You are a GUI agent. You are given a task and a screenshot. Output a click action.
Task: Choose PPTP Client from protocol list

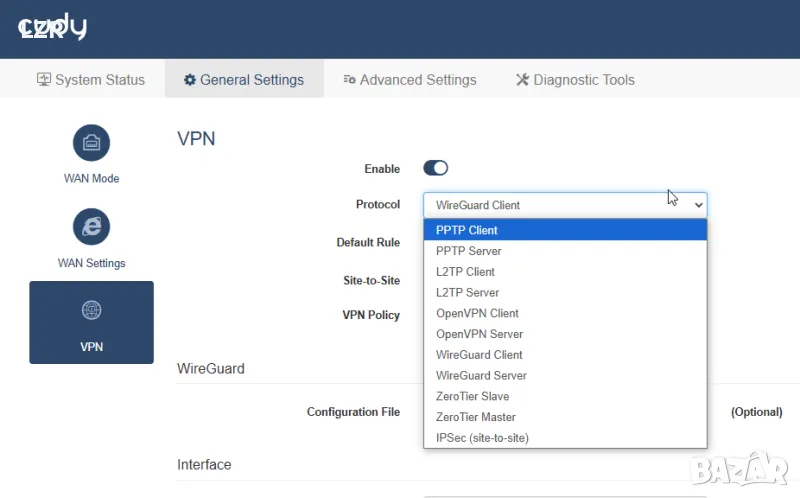coord(466,230)
